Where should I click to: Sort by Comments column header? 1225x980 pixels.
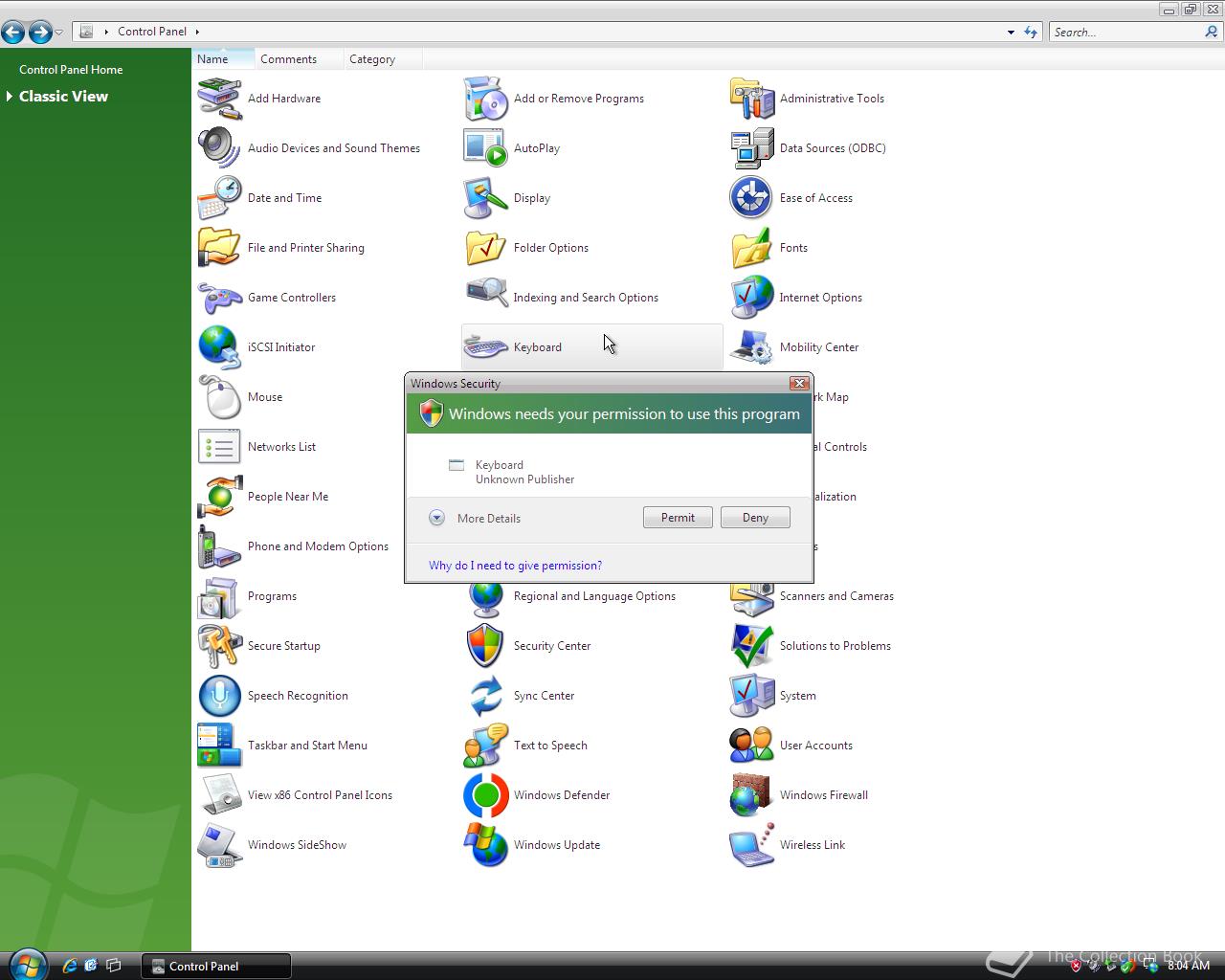coord(299,59)
